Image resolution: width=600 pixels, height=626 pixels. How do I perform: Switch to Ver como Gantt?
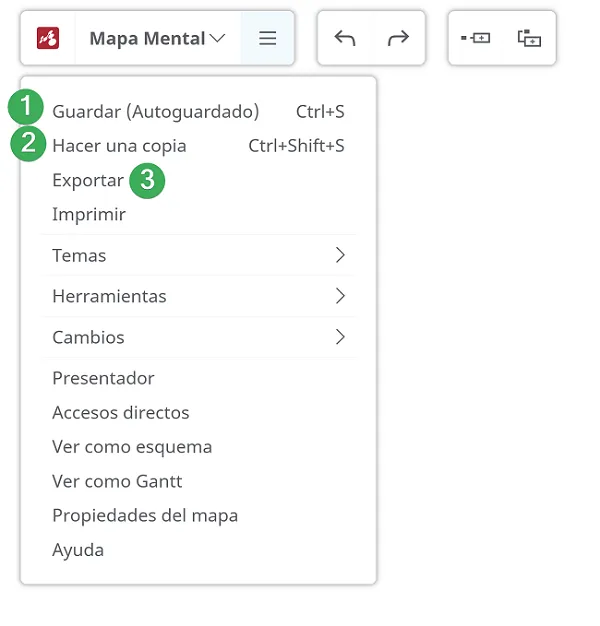[198, 481]
